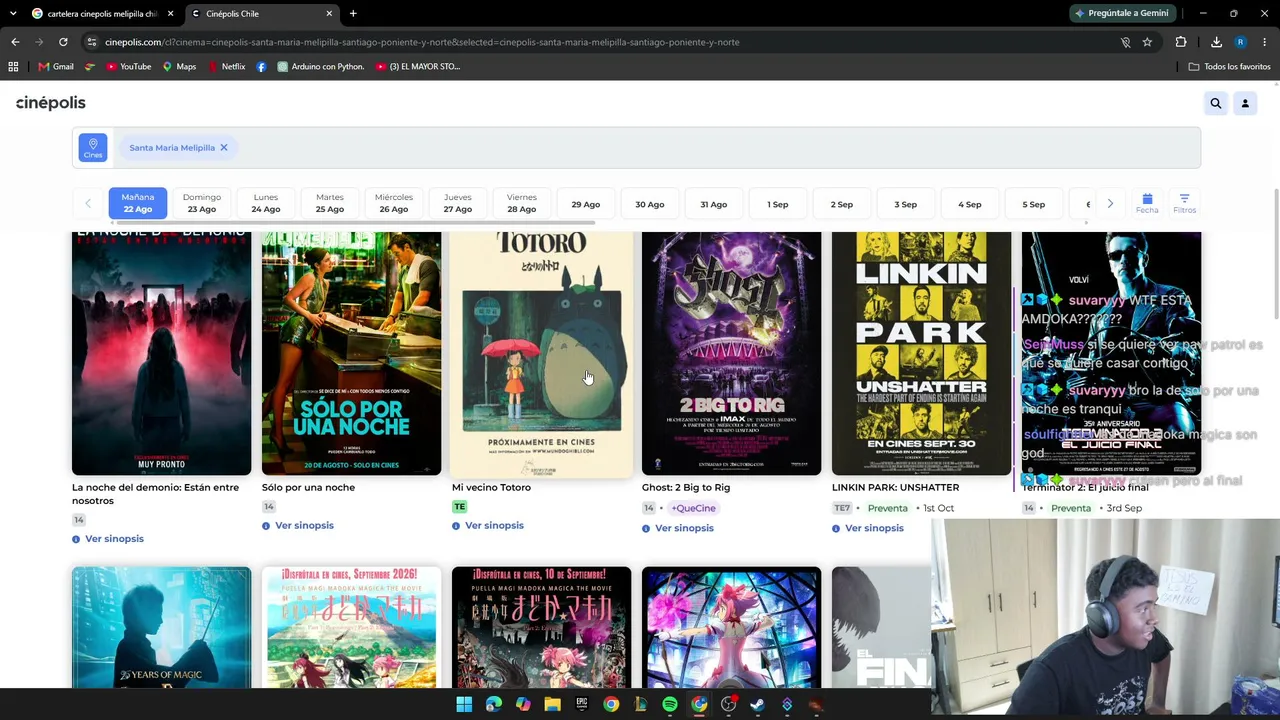Click Ver sinopsis for Ghost: 2 Big to Rig
The height and width of the screenshot is (720, 1280).
pyautogui.click(x=678, y=528)
